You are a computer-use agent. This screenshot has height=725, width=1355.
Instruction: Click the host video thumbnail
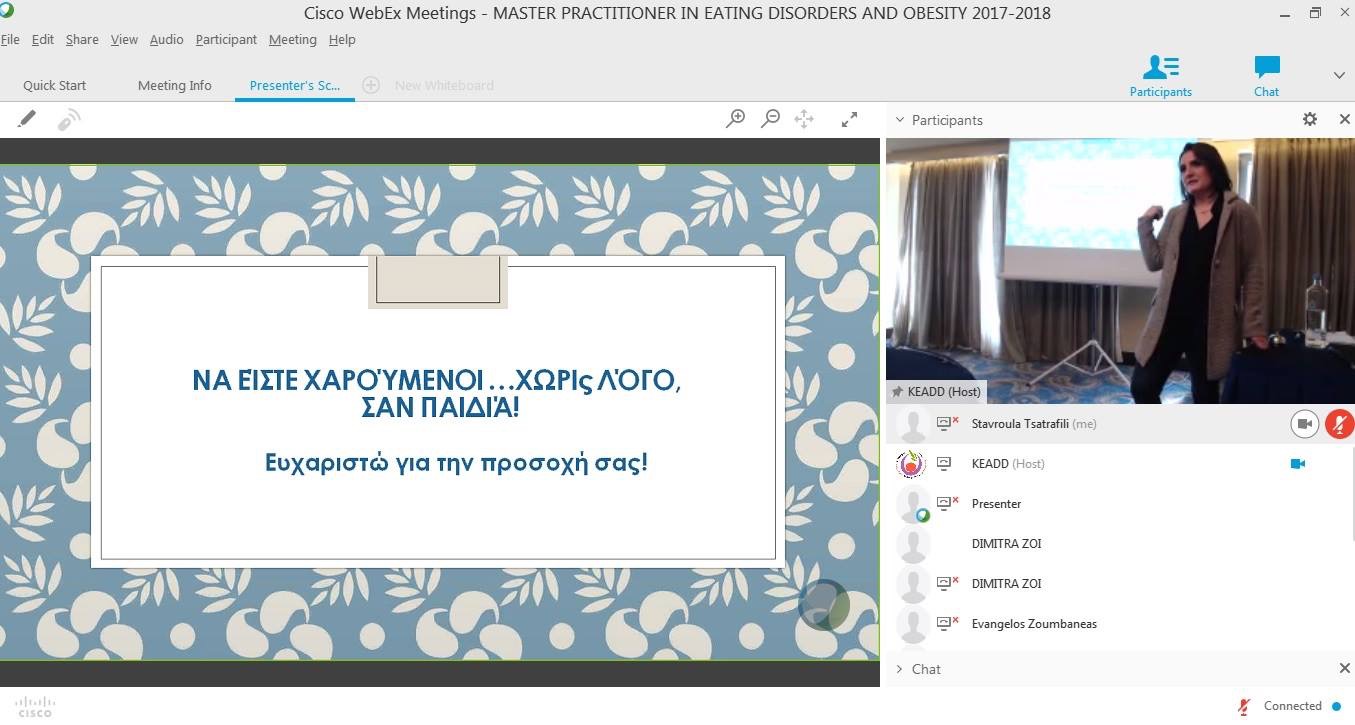1120,270
